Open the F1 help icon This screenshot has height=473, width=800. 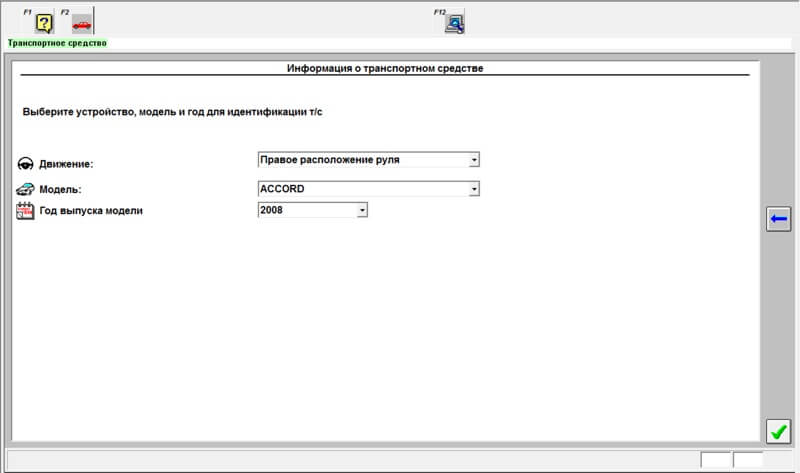click(x=44, y=23)
